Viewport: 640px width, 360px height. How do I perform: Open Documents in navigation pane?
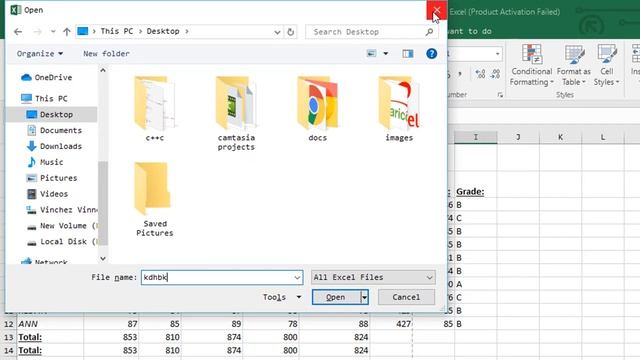pos(54,130)
